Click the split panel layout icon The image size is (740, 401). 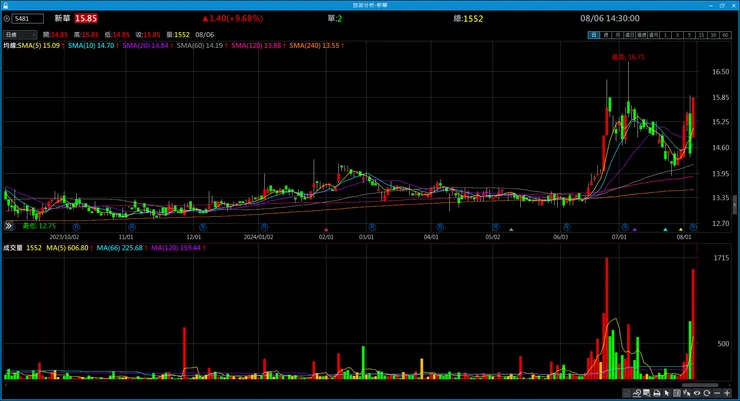pos(677,393)
